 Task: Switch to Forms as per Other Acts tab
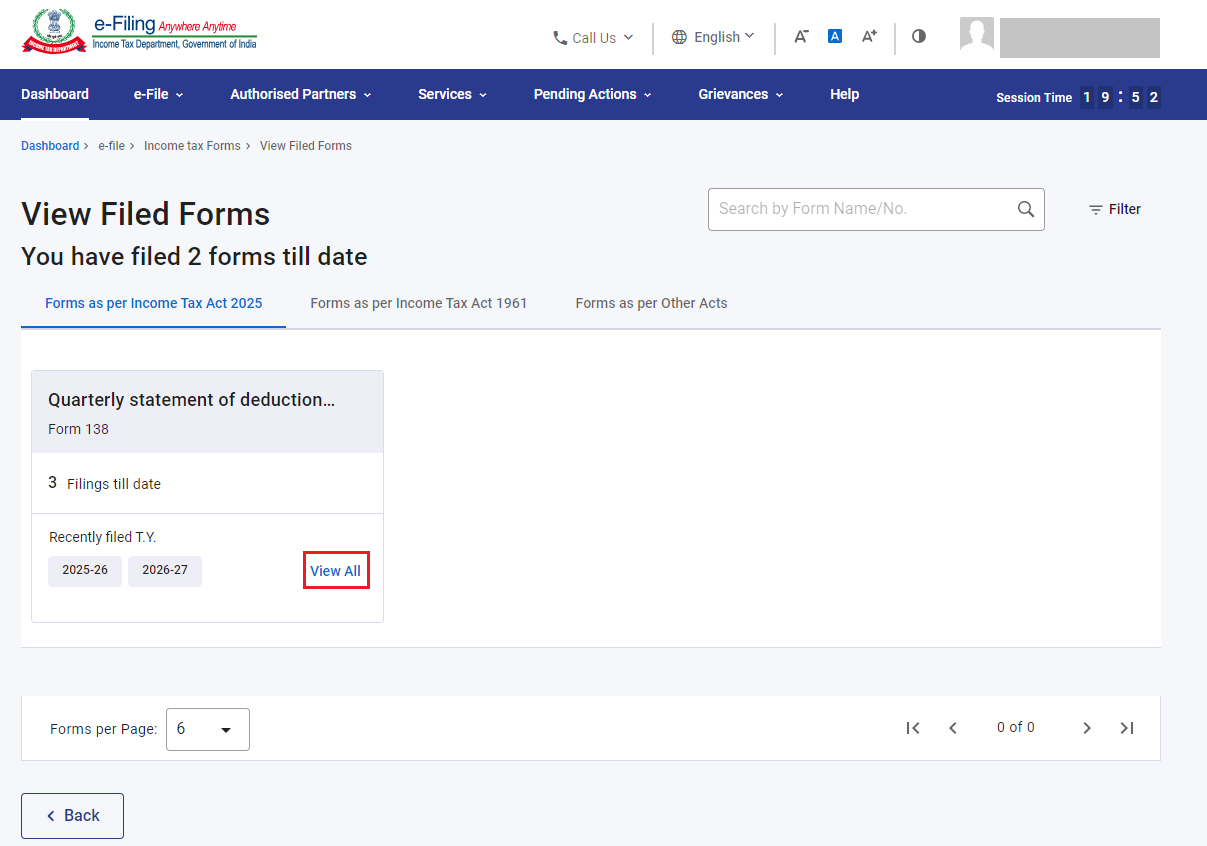(x=651, y=303)
